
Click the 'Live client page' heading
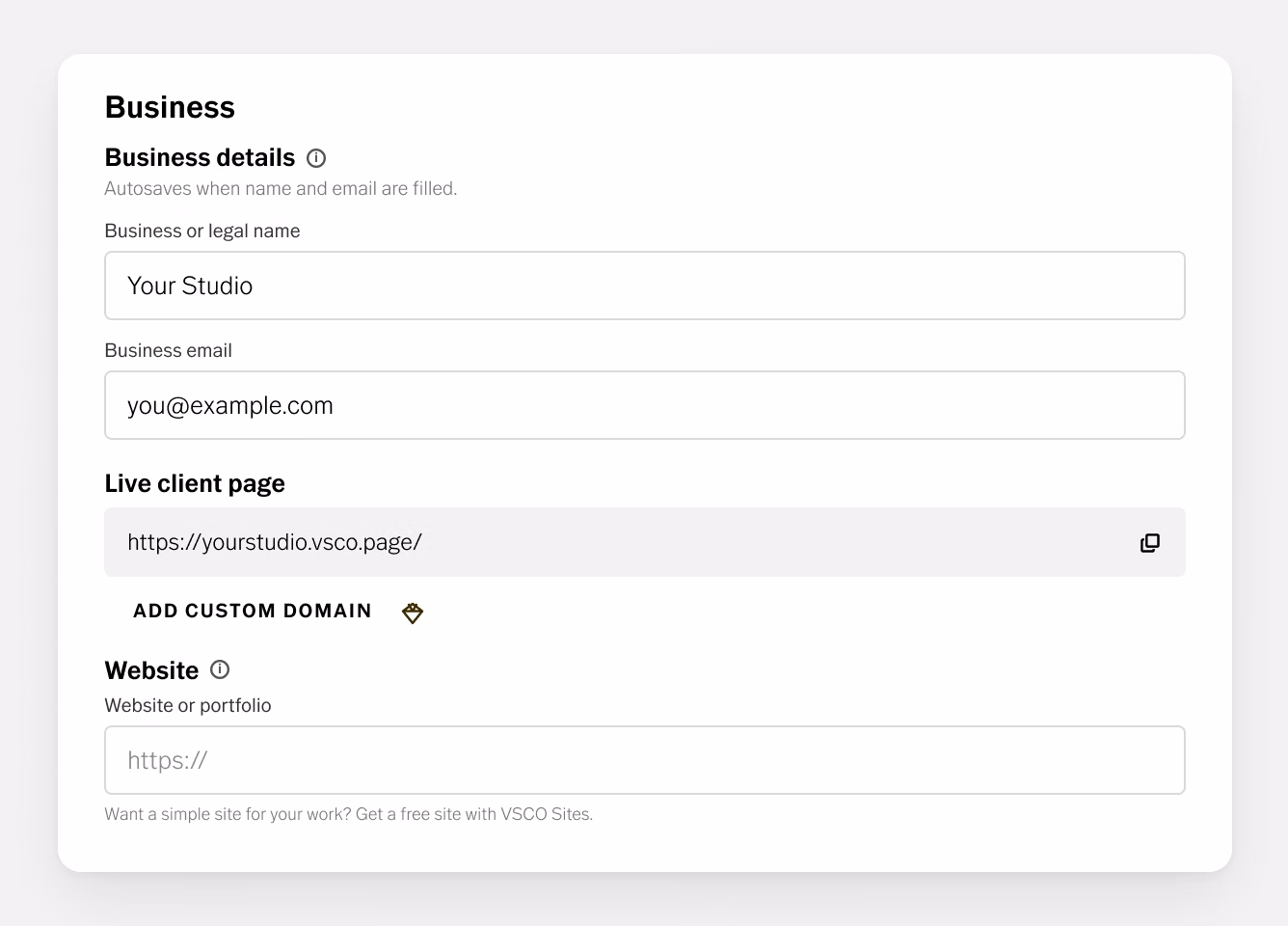[195, 483]
